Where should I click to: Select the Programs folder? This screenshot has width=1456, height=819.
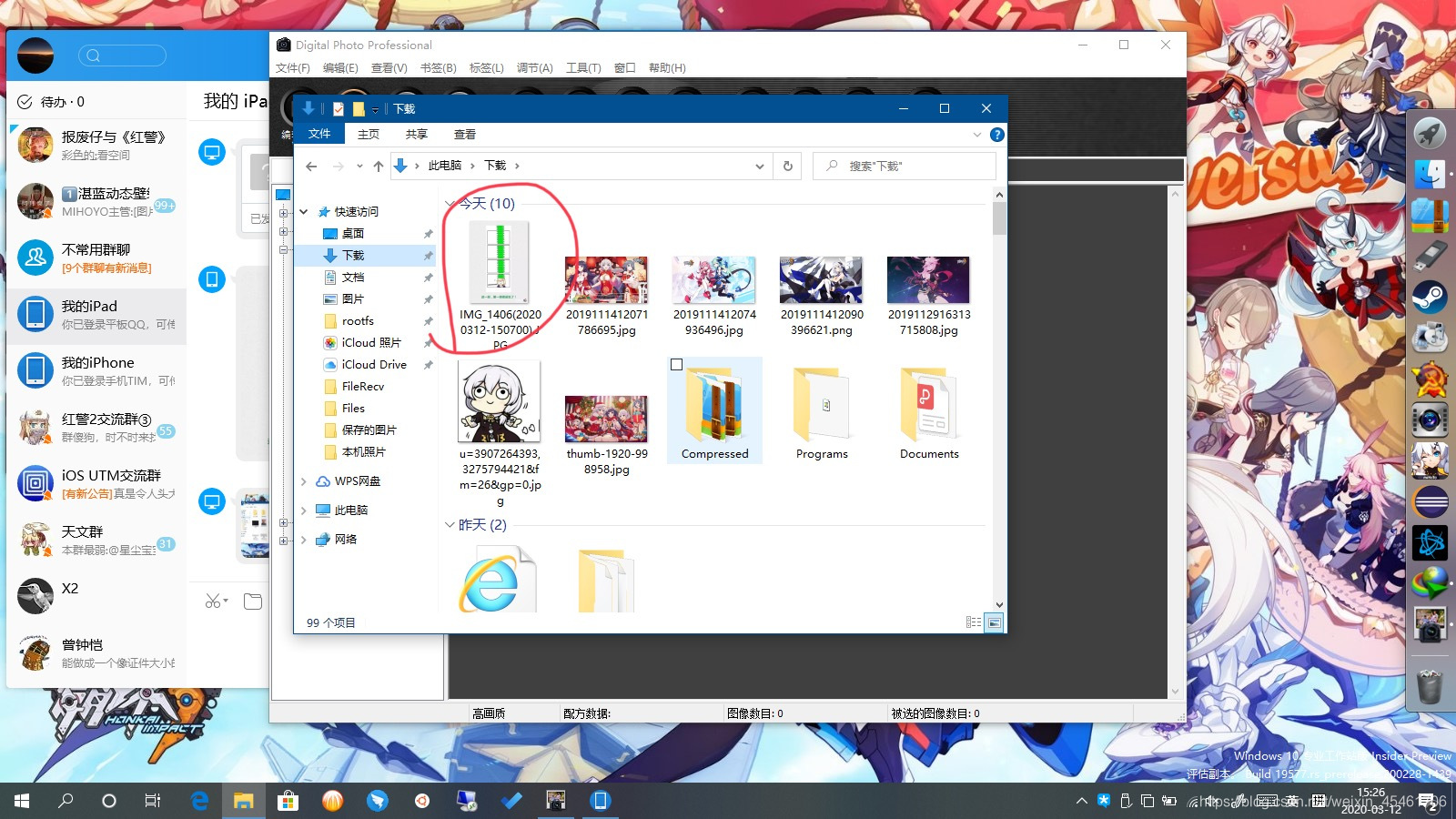click(822, 413)
